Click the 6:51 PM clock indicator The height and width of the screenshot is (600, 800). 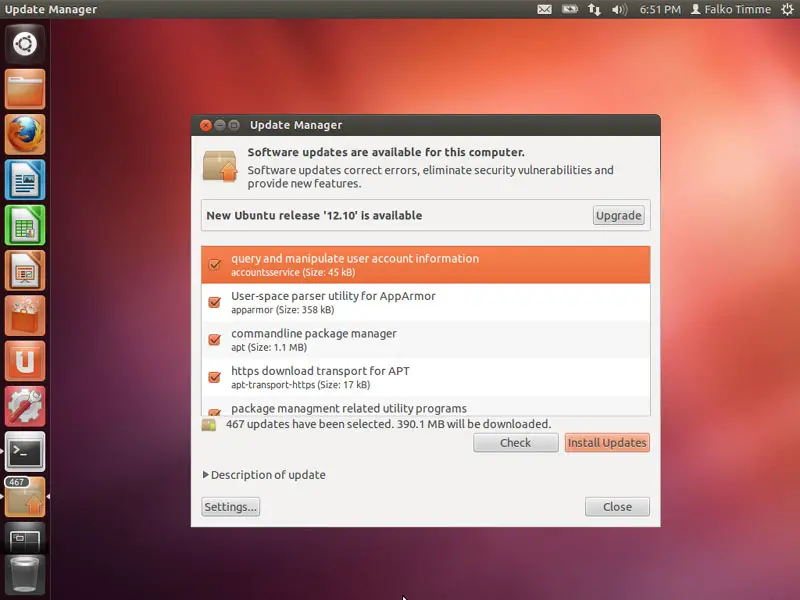(660, 9)
